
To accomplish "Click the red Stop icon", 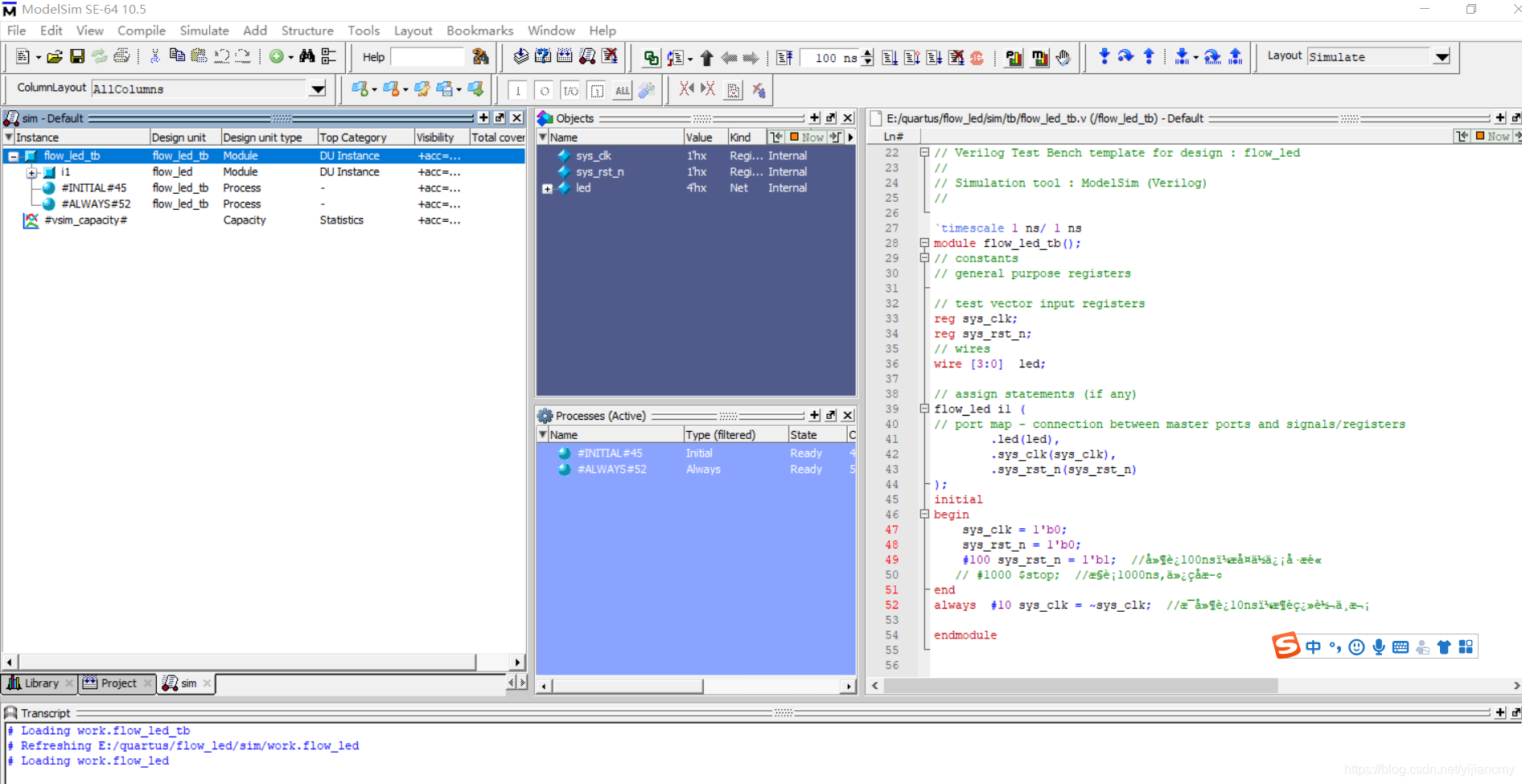I will pyautogui.click(x=977, y=57).
